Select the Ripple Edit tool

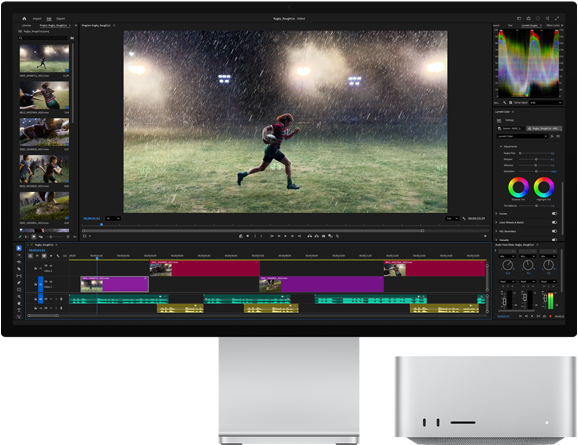pyautogui.click(x=19, y=262)
